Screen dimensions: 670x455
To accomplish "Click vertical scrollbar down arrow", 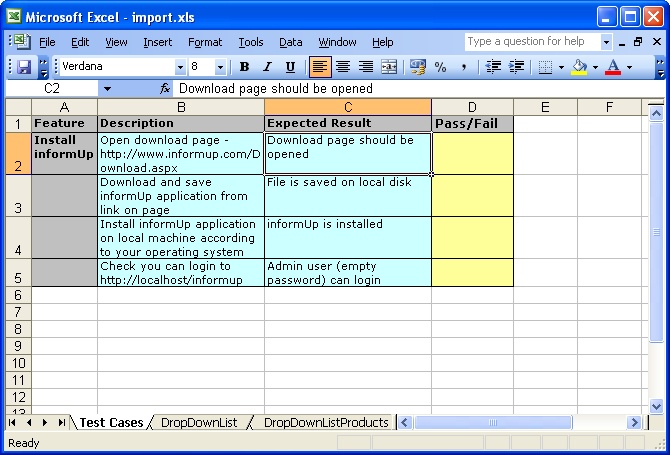I will coord(656,406).
